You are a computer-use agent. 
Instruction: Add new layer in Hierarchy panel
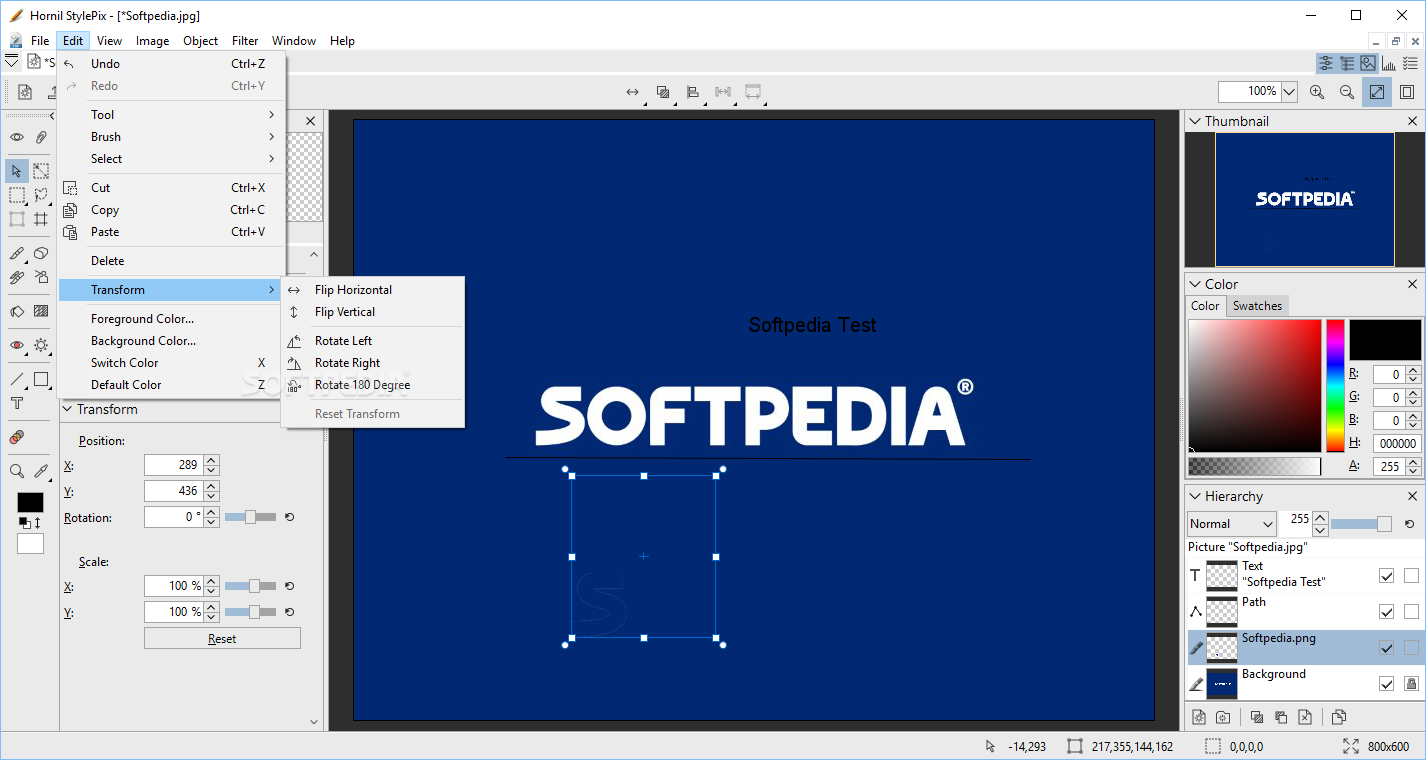1199,717
